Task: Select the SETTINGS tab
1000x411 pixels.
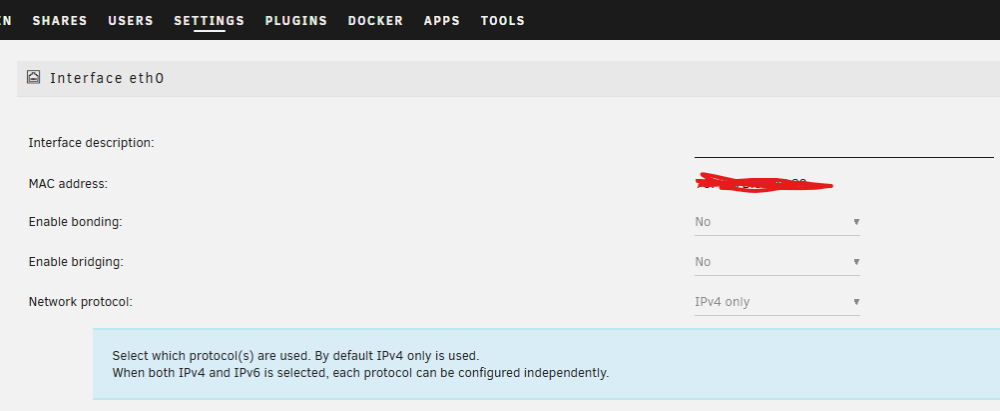Action: 209,20
